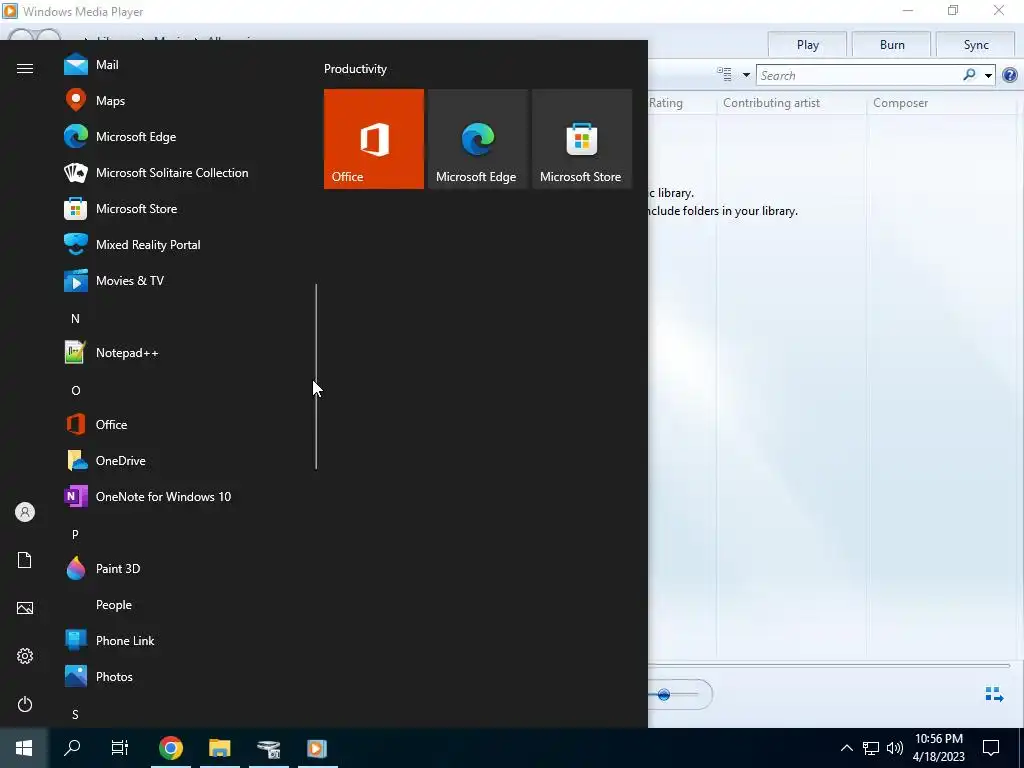Screen dimensions: 1024x768
Task: Open Google Chrome from the taskbar
Action: (x=170, y=748)
